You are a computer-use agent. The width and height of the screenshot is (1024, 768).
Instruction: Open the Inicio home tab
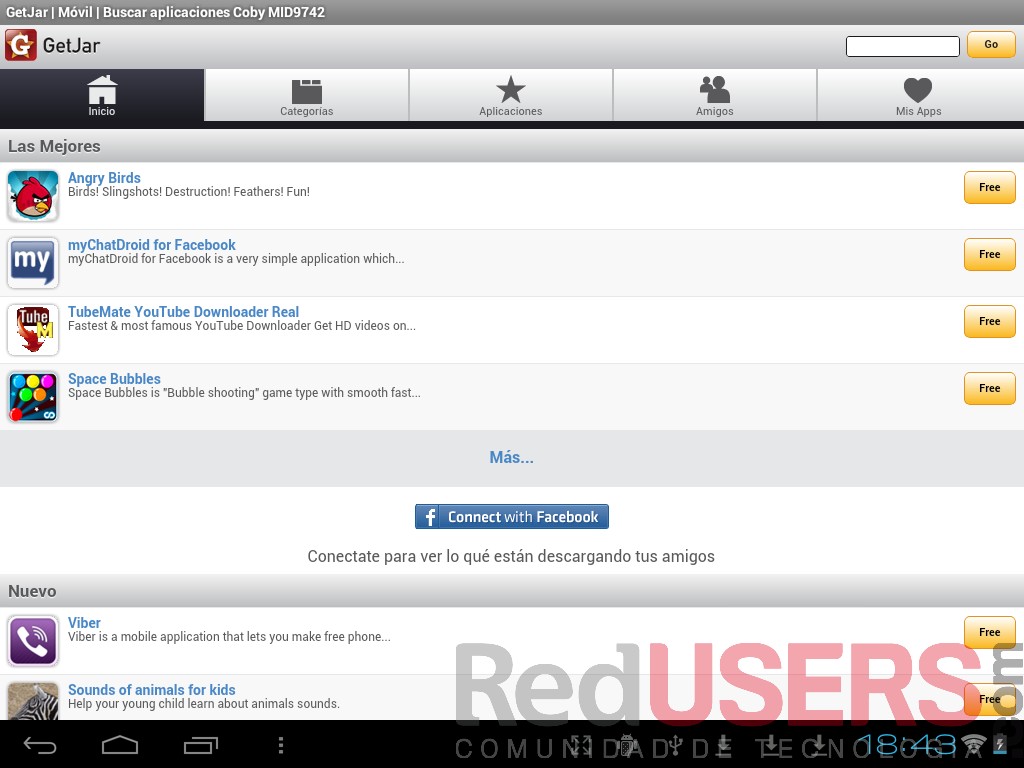102,95
